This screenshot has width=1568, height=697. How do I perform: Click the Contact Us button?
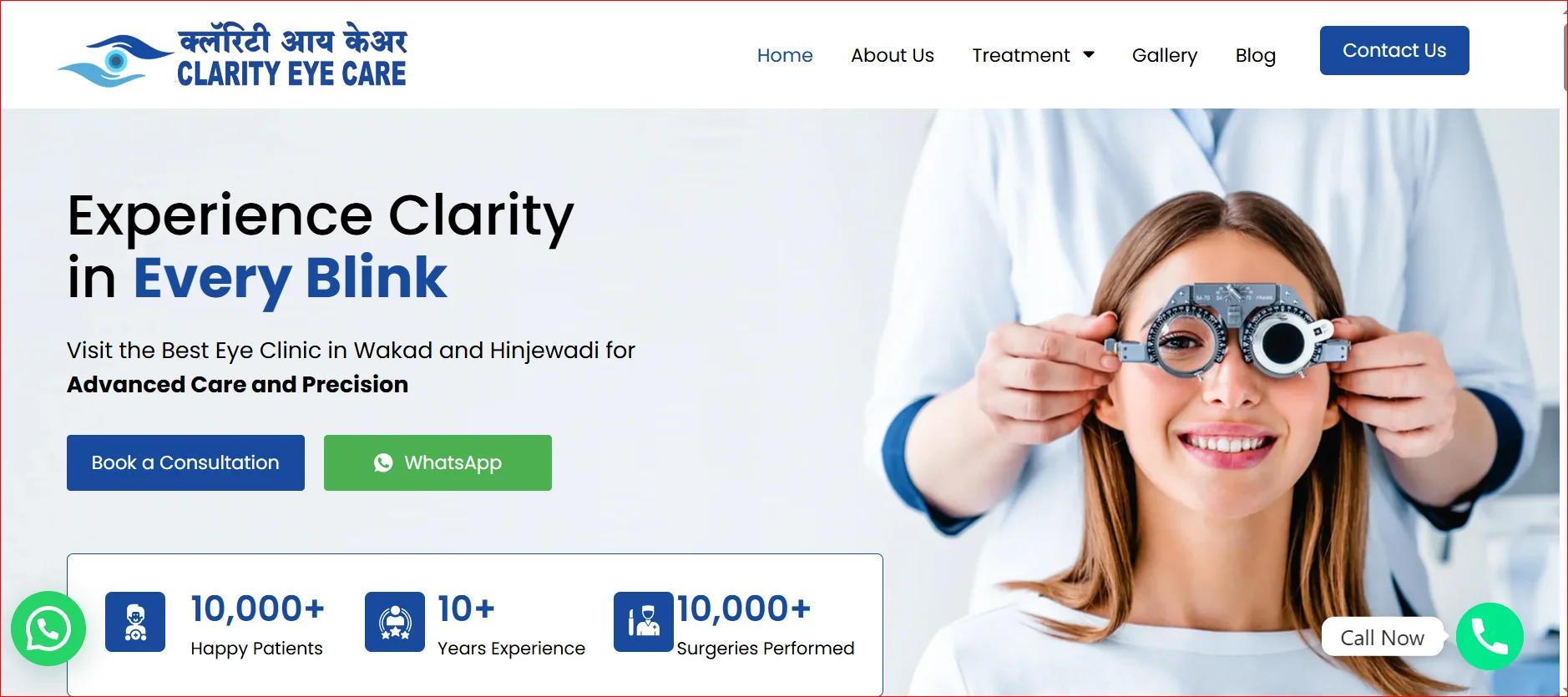coord(1394,50)
